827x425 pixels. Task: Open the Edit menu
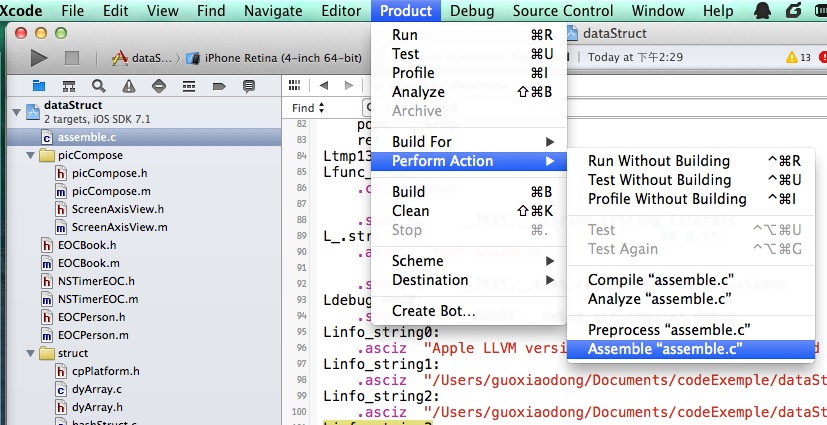click(115, 11)
